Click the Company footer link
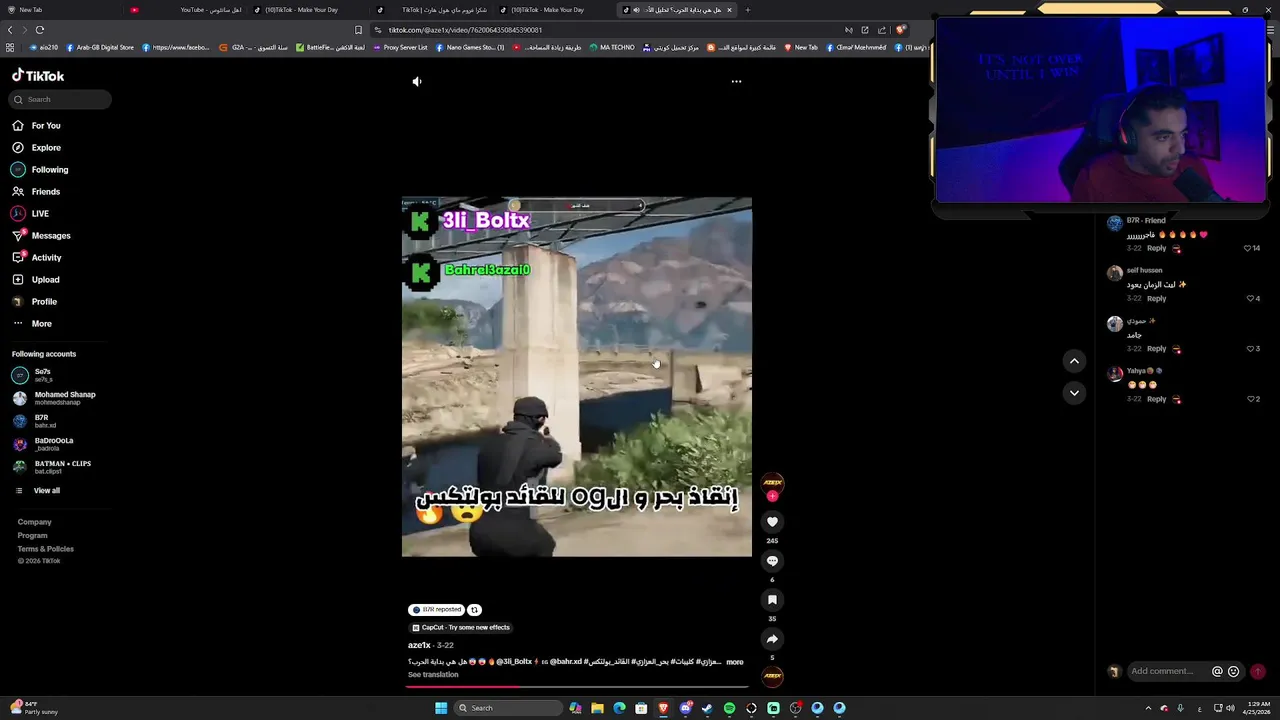 (34, 522)
